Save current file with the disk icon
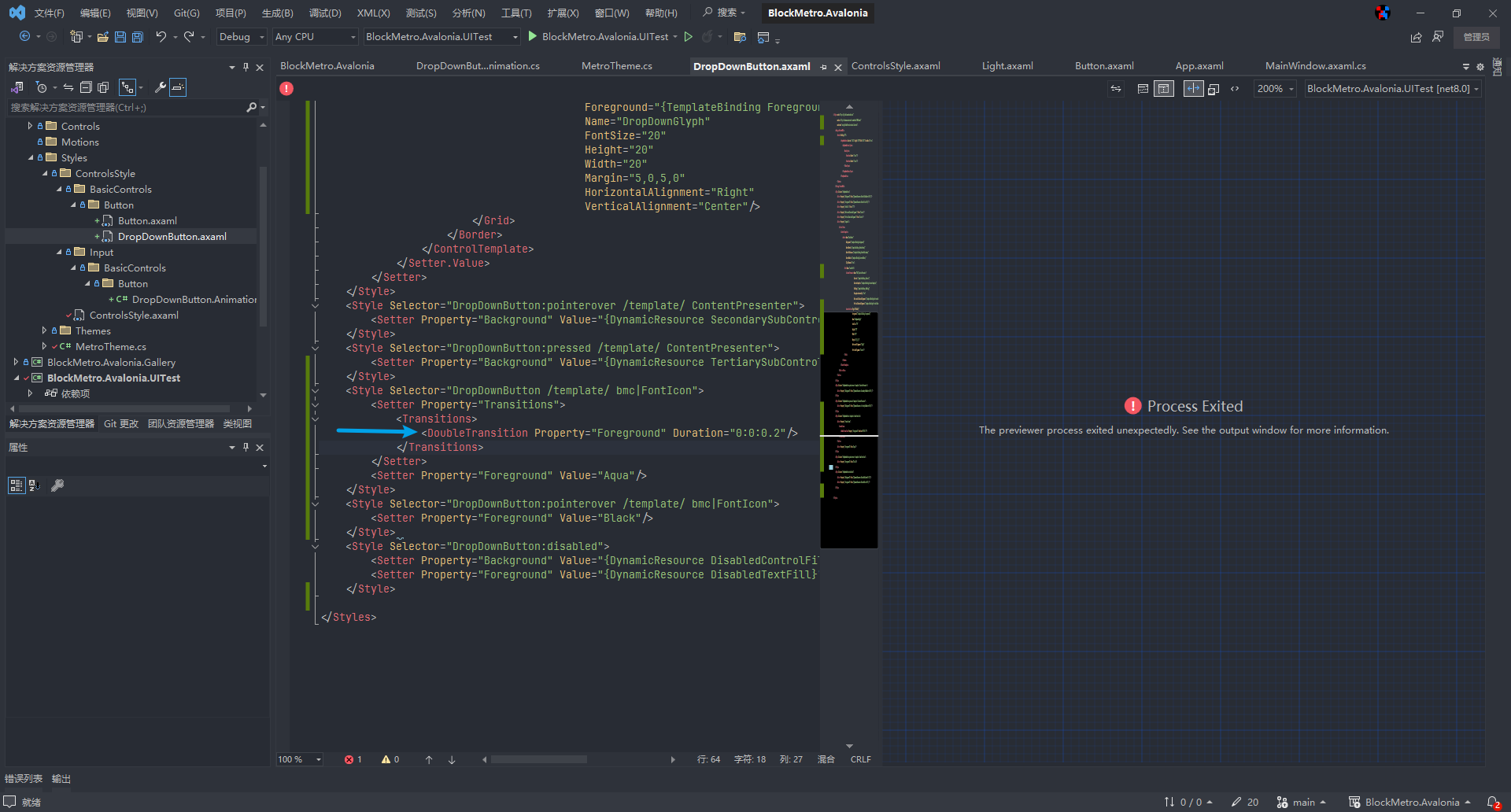This screenshot has width=1511, height=812. (120, 36)
